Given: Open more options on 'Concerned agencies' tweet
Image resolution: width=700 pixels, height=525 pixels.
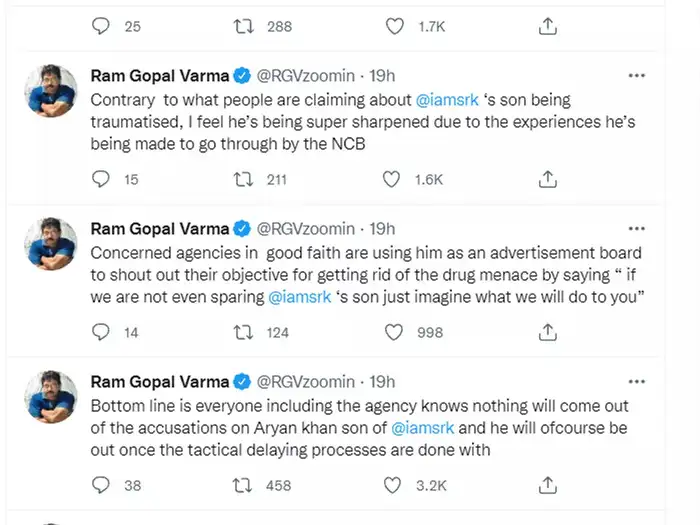Looking at the screenshot, I should 636,228.
